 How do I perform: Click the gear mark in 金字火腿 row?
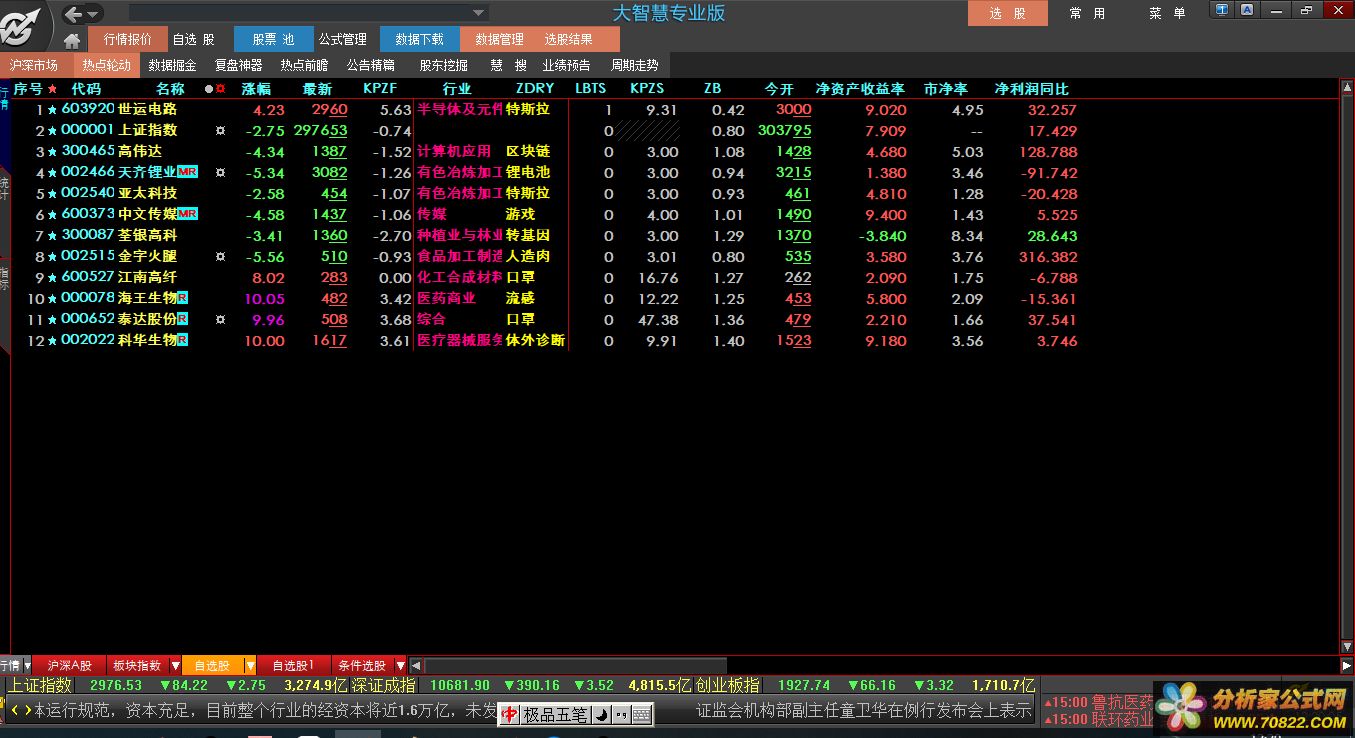[x=220, y=257]
